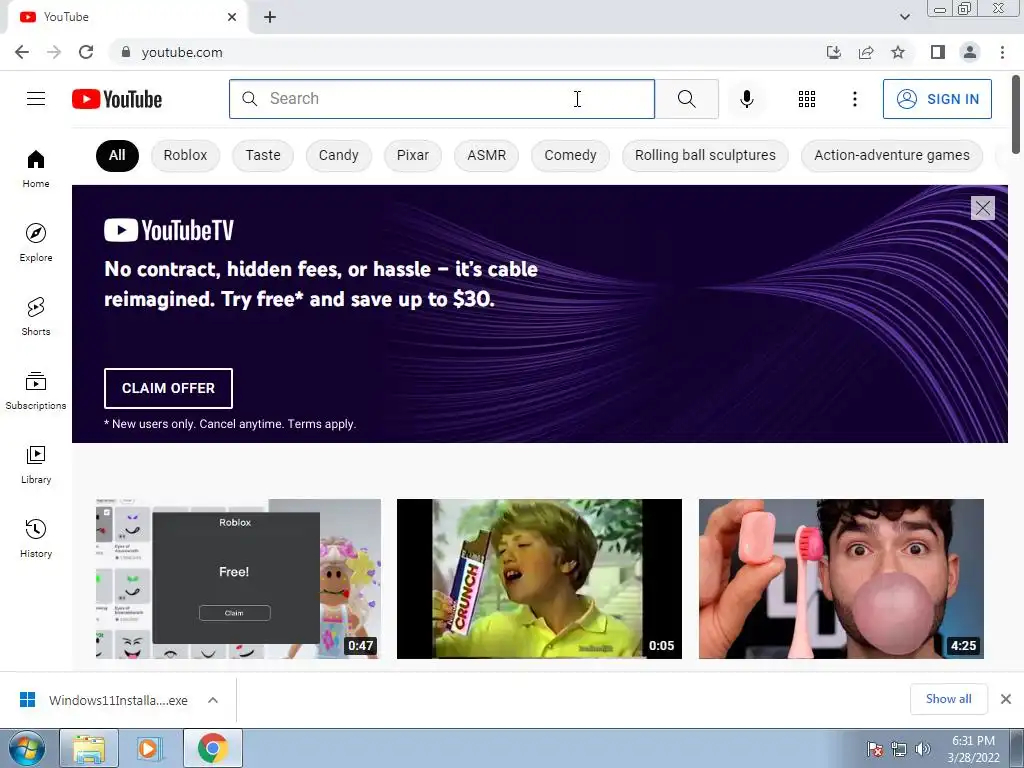Open YouTube settings three-dot menu
Viewport: 1024px width, 768px height.
tap(854, 99)
